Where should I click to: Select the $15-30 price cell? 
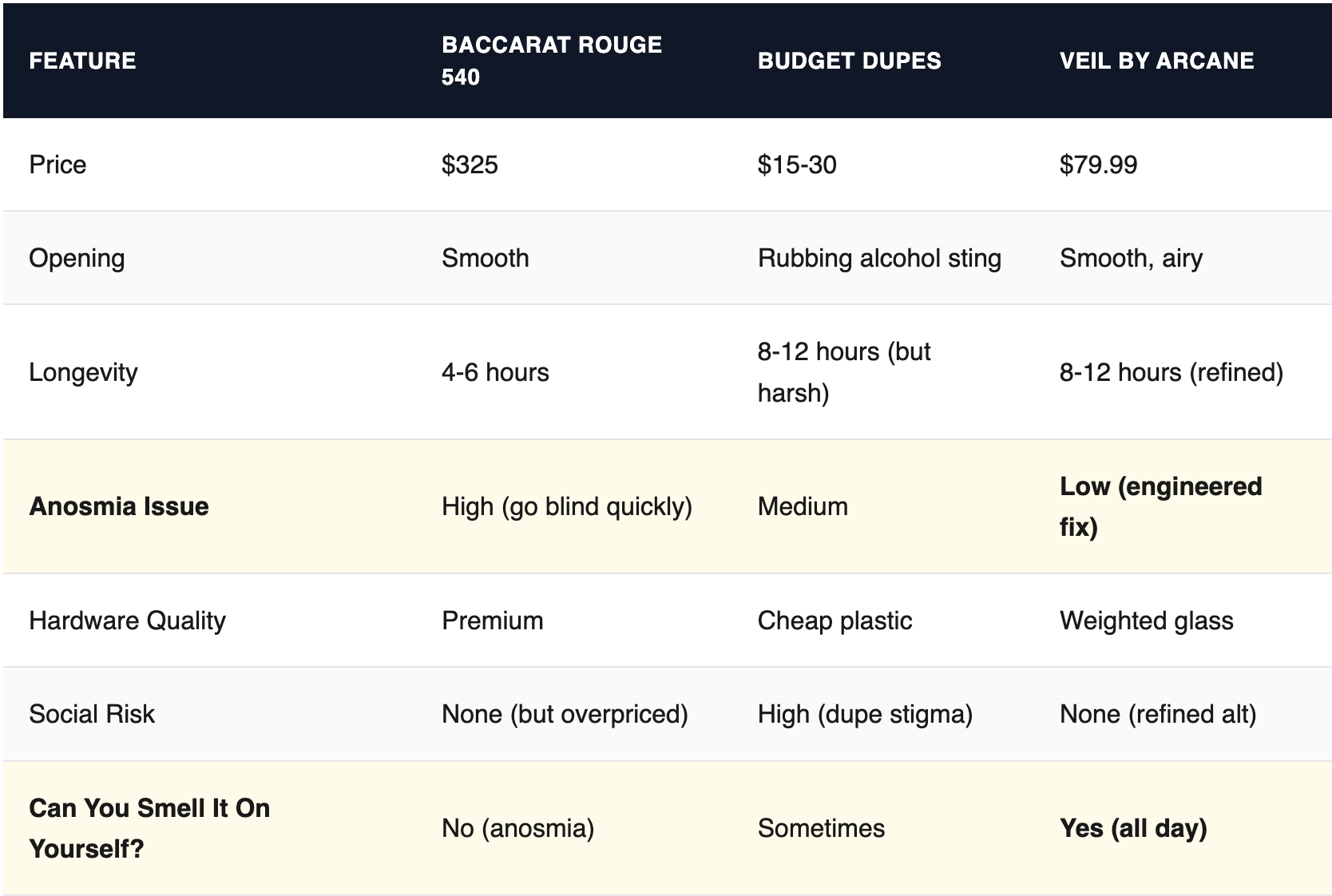pos(797,165)
